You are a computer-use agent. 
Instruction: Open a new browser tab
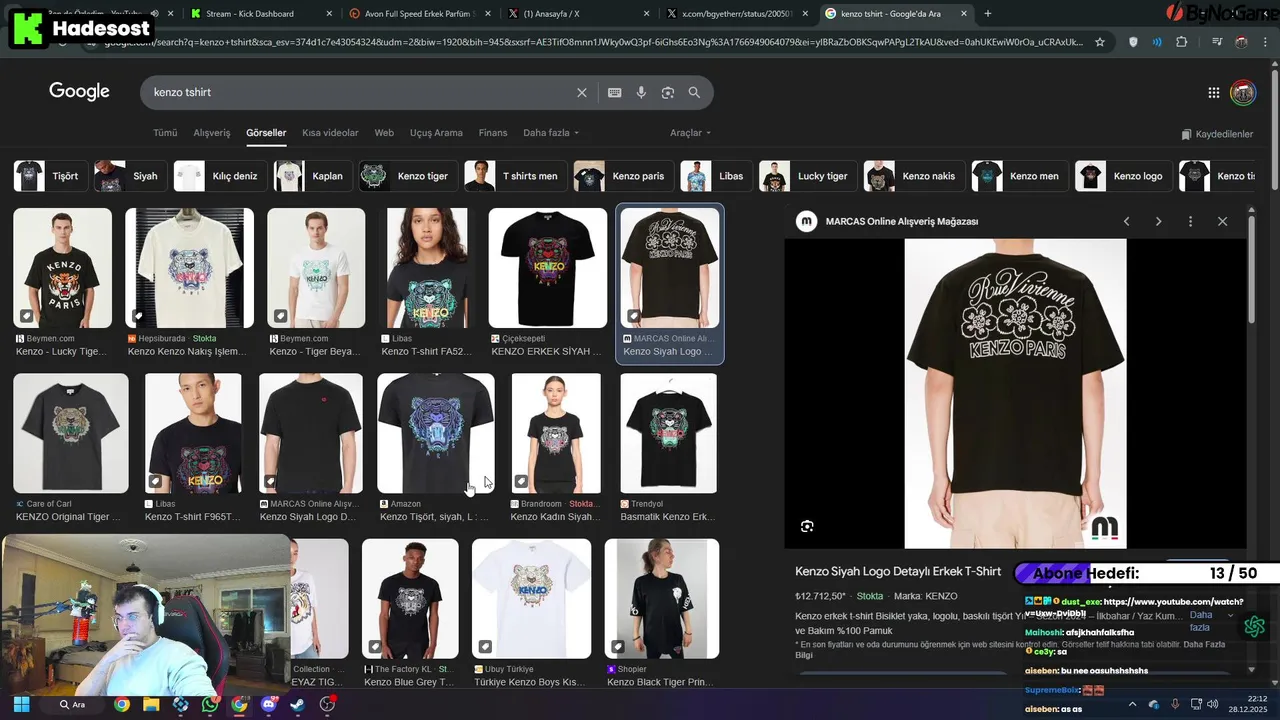pos(988,13)
